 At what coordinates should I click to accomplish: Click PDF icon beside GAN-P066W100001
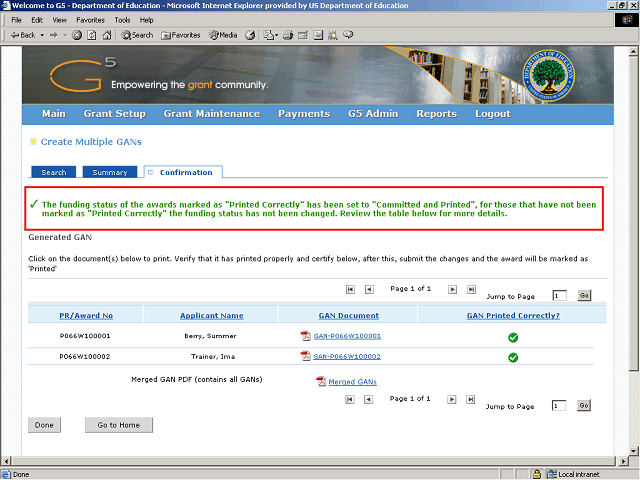coord(306,336)
